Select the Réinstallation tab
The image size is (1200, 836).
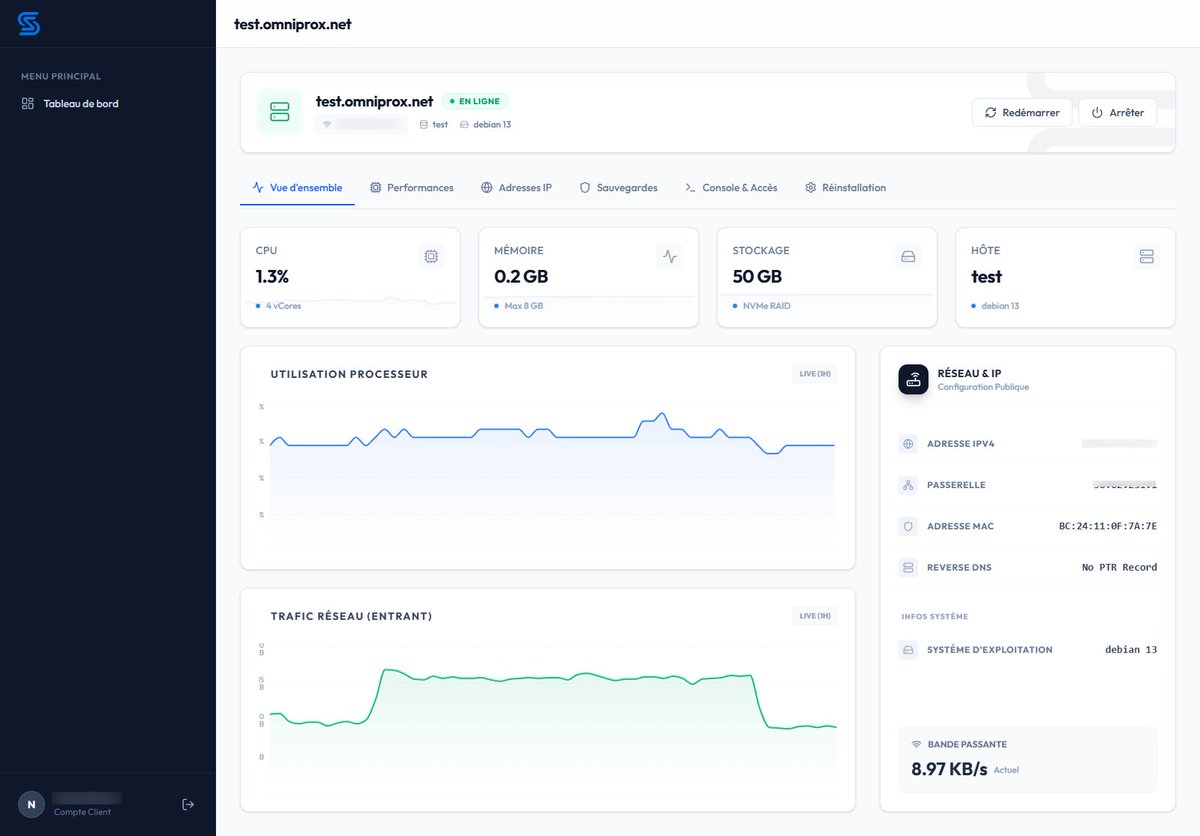(845, 188)
